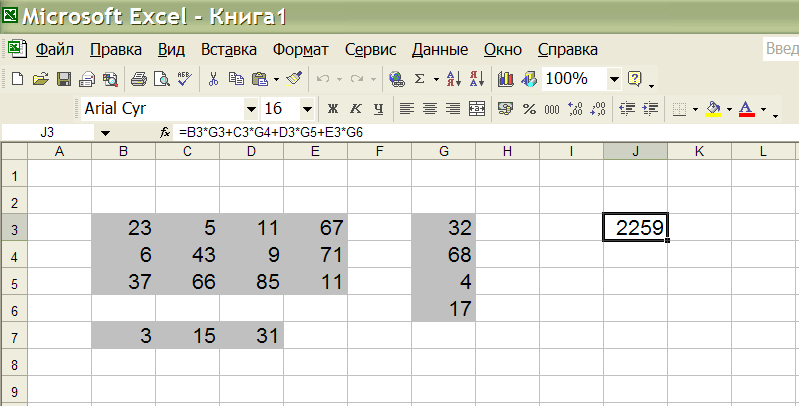Copy selection with the Copy icon

click(x=236, y=79)
